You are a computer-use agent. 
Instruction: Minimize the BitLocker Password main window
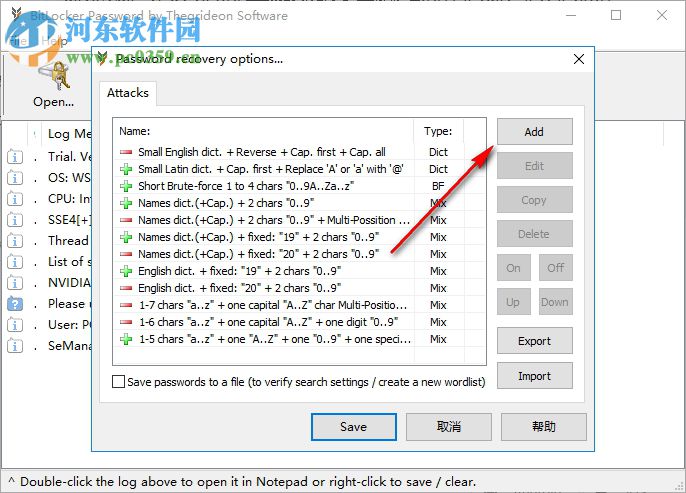coord(570,15)
